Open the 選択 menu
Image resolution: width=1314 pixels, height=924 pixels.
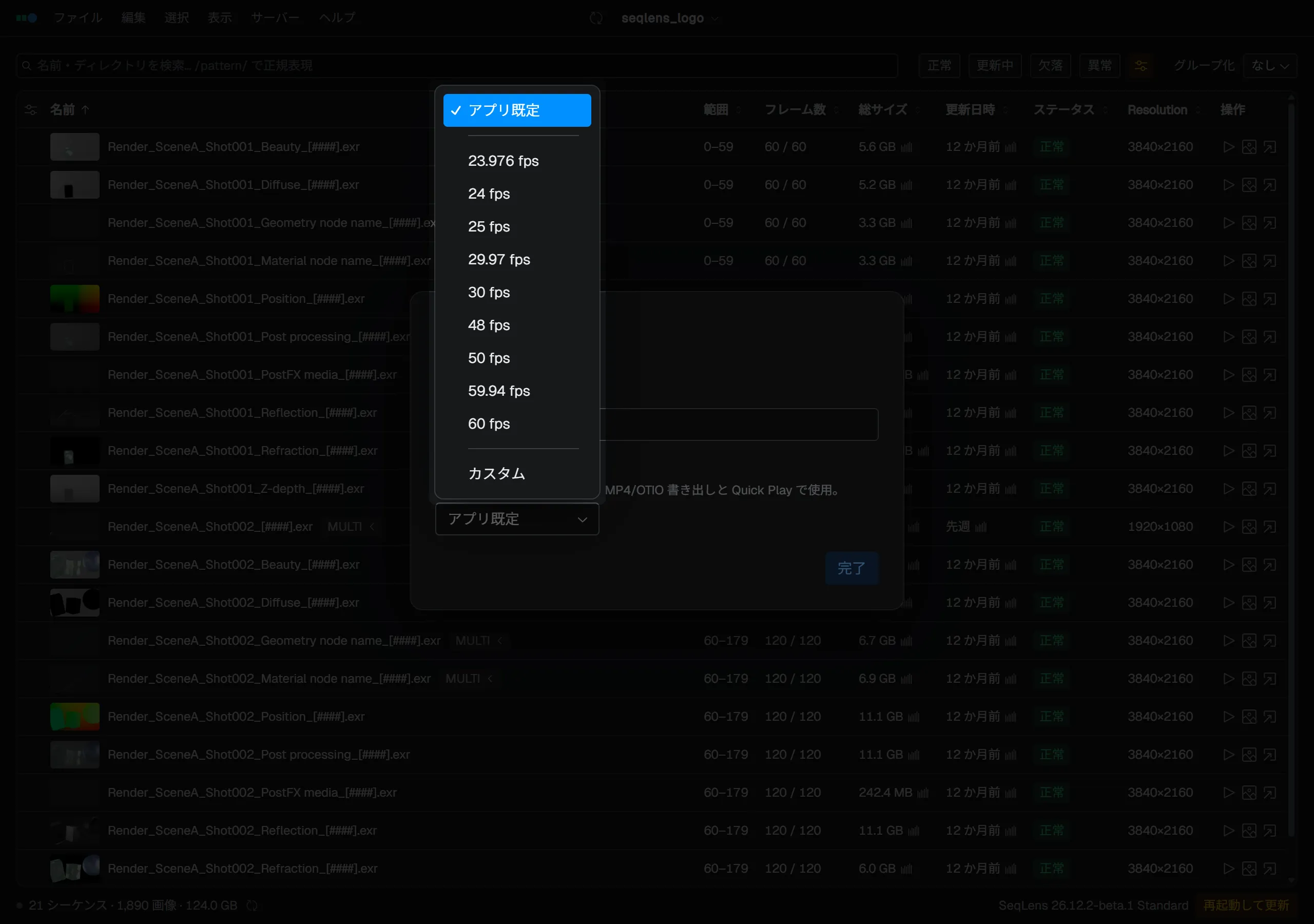click(x=176, y=18)
